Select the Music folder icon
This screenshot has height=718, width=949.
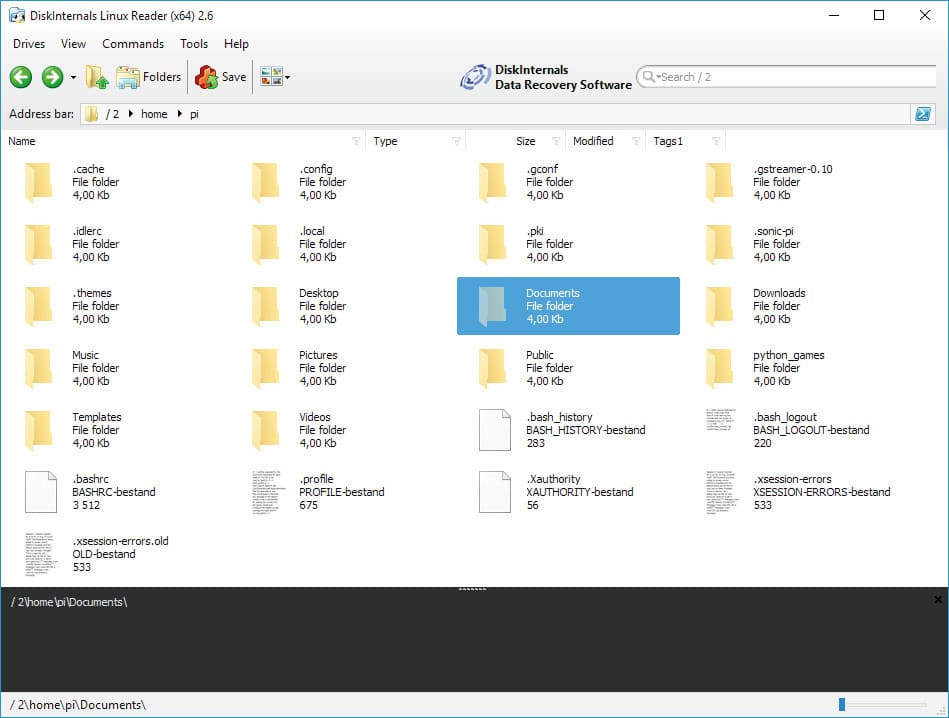38,368
